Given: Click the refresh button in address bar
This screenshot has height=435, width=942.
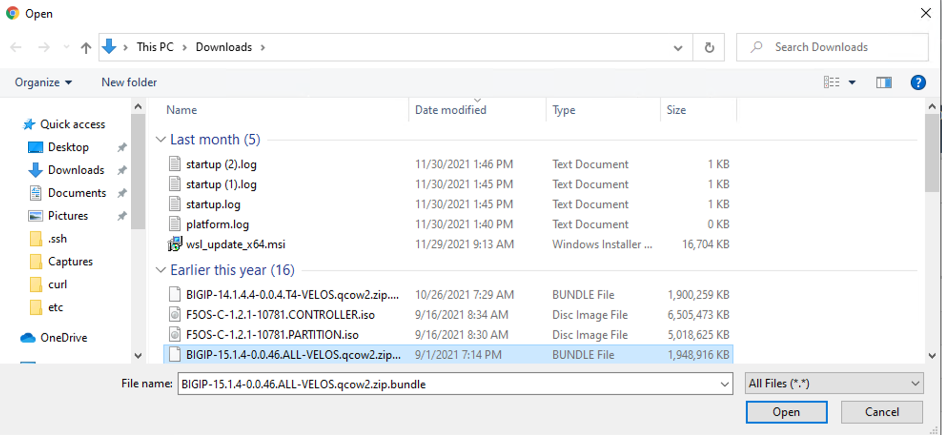Looking at the screenshot, I should click(x=709, y=47).
